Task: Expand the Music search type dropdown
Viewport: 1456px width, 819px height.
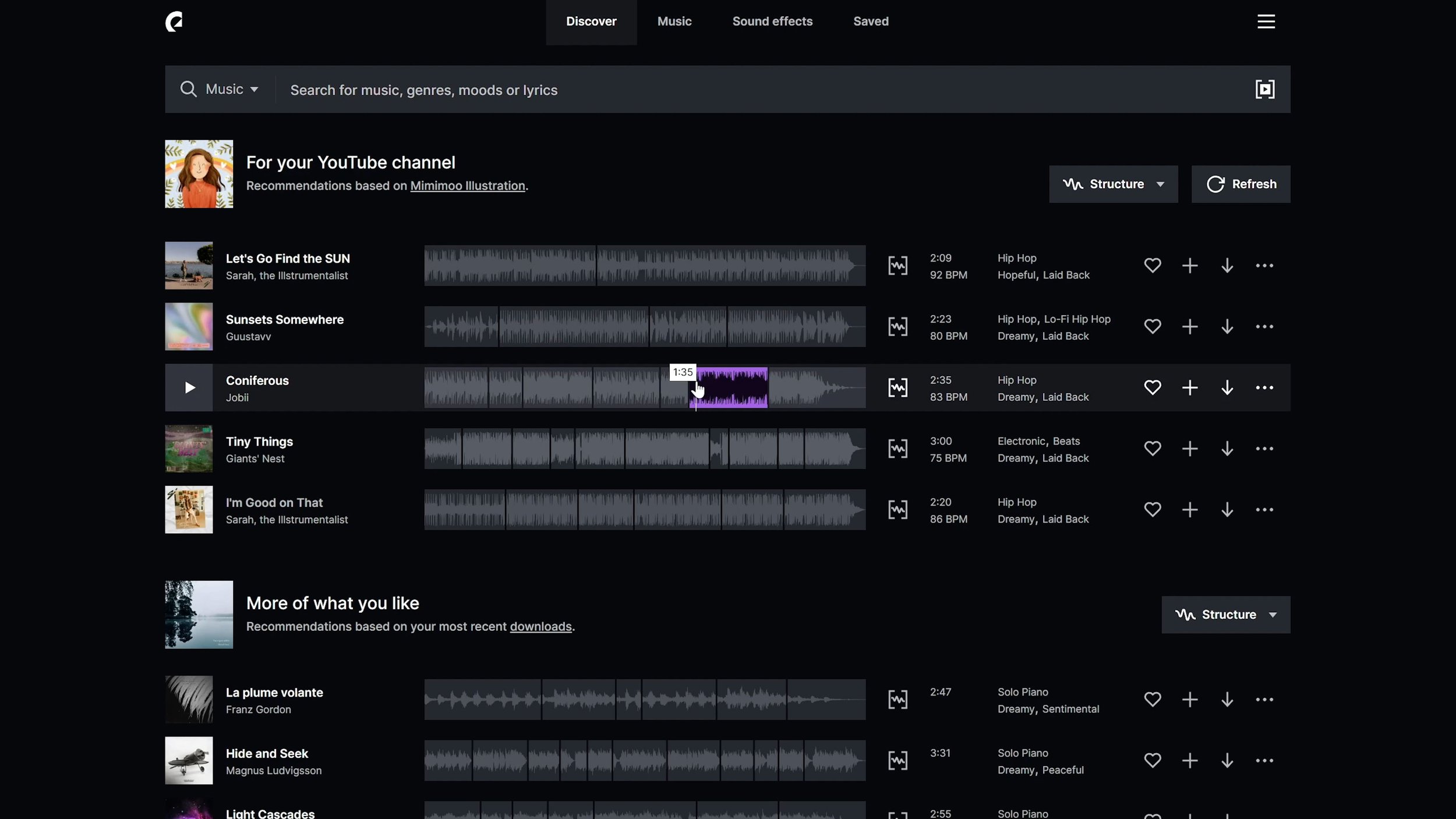Action: (231, 89)
